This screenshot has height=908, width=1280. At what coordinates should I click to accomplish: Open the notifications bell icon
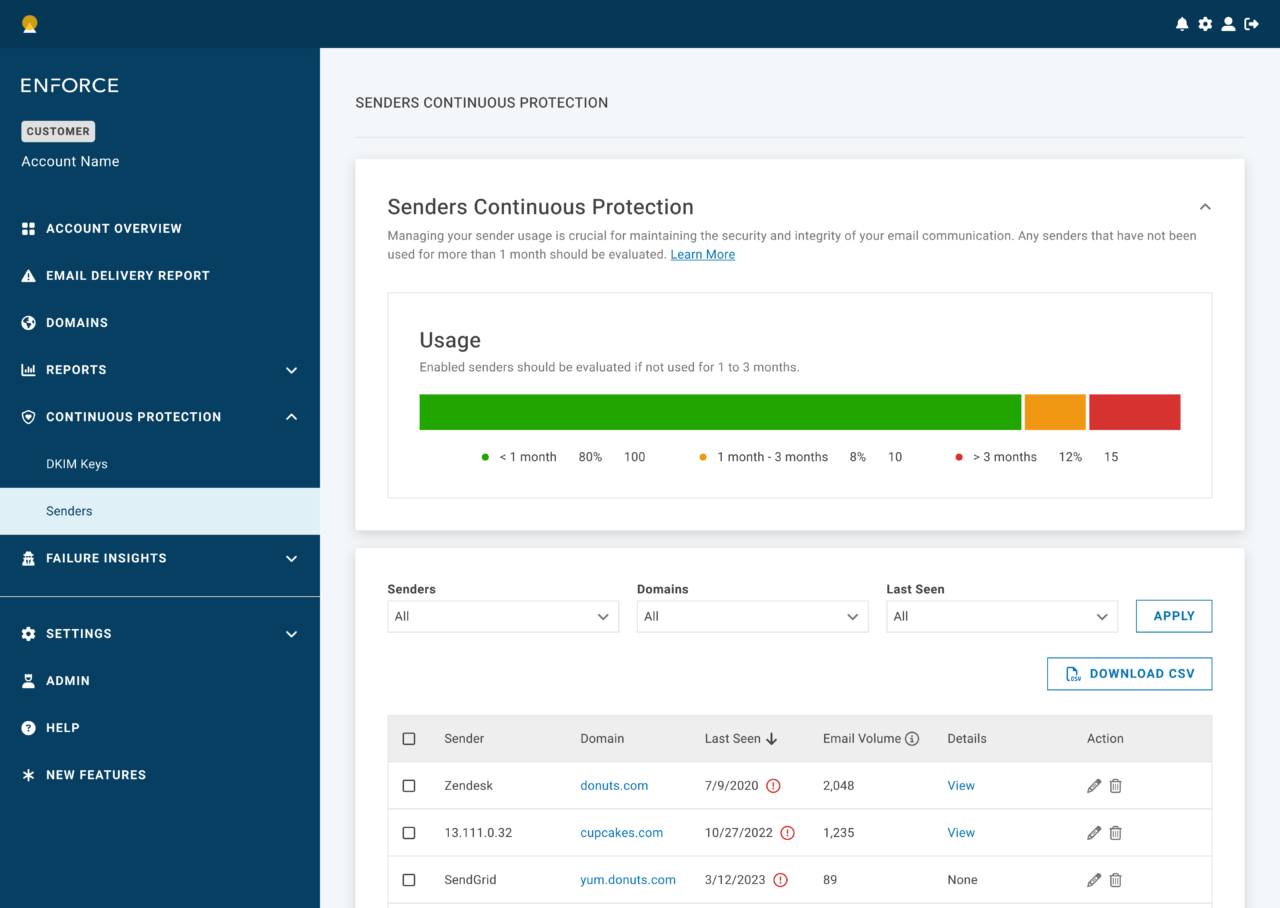1182,24
